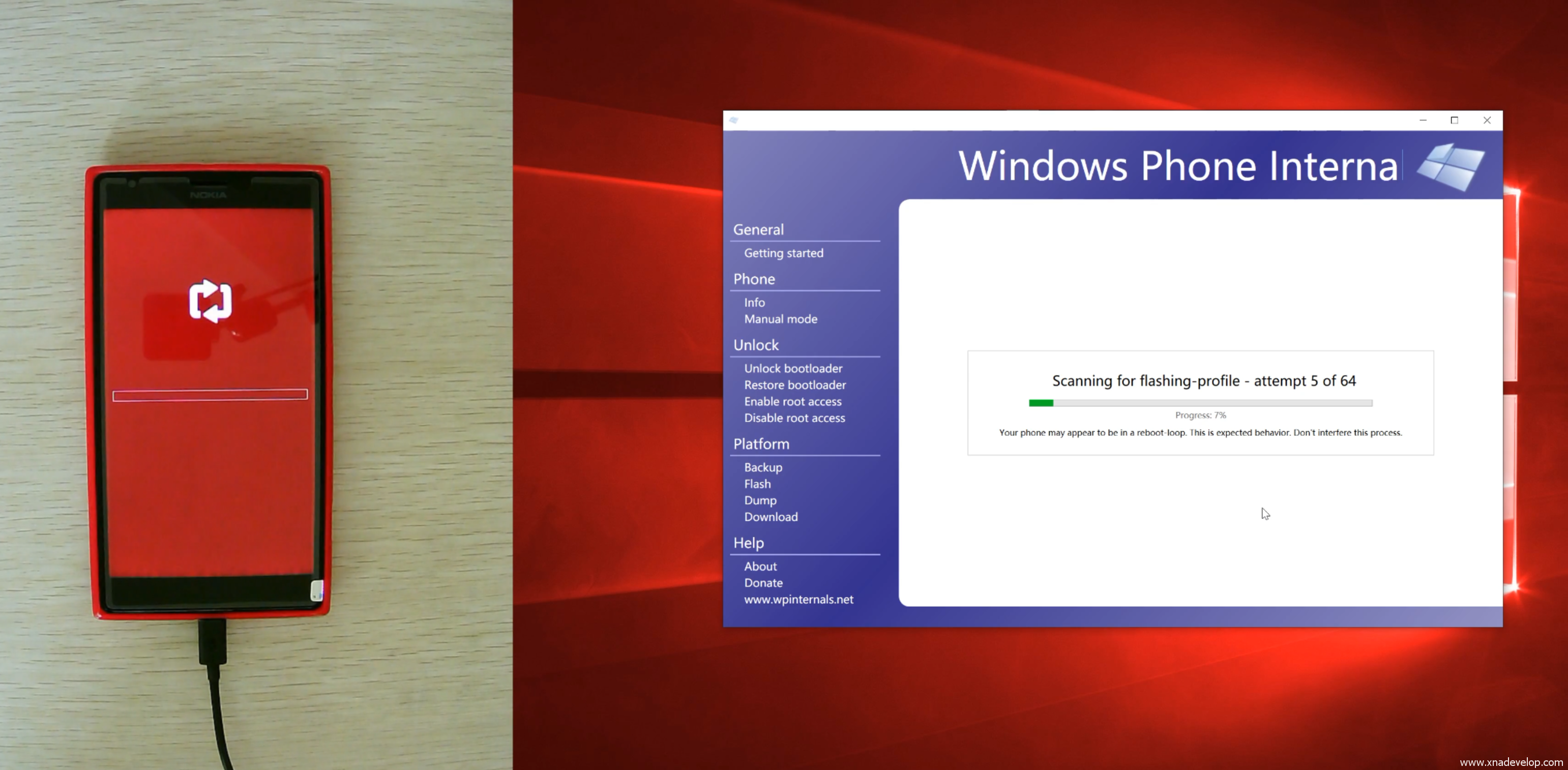Viewport: 1568px width, 770px height.
Task: Open the Flash page
Action: pyautogui.click(x=757, y=484)
